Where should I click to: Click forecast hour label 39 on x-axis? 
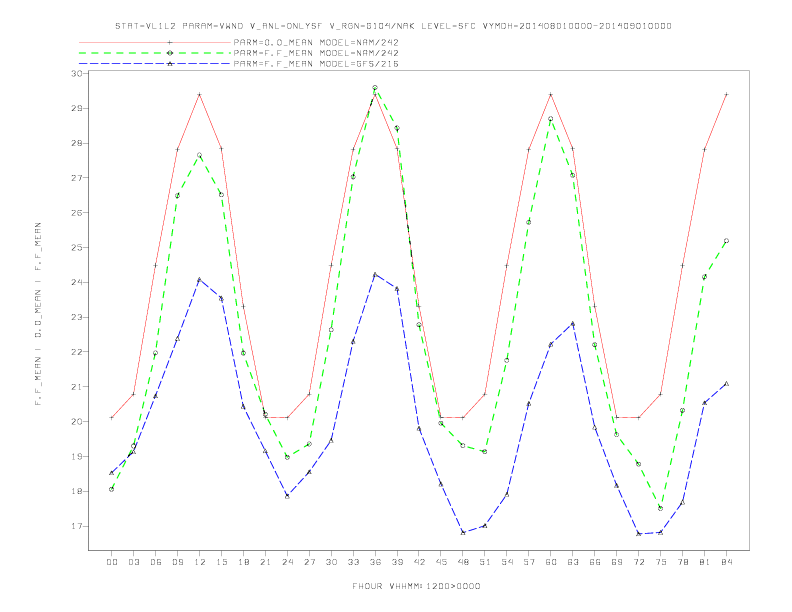point(397,562)
